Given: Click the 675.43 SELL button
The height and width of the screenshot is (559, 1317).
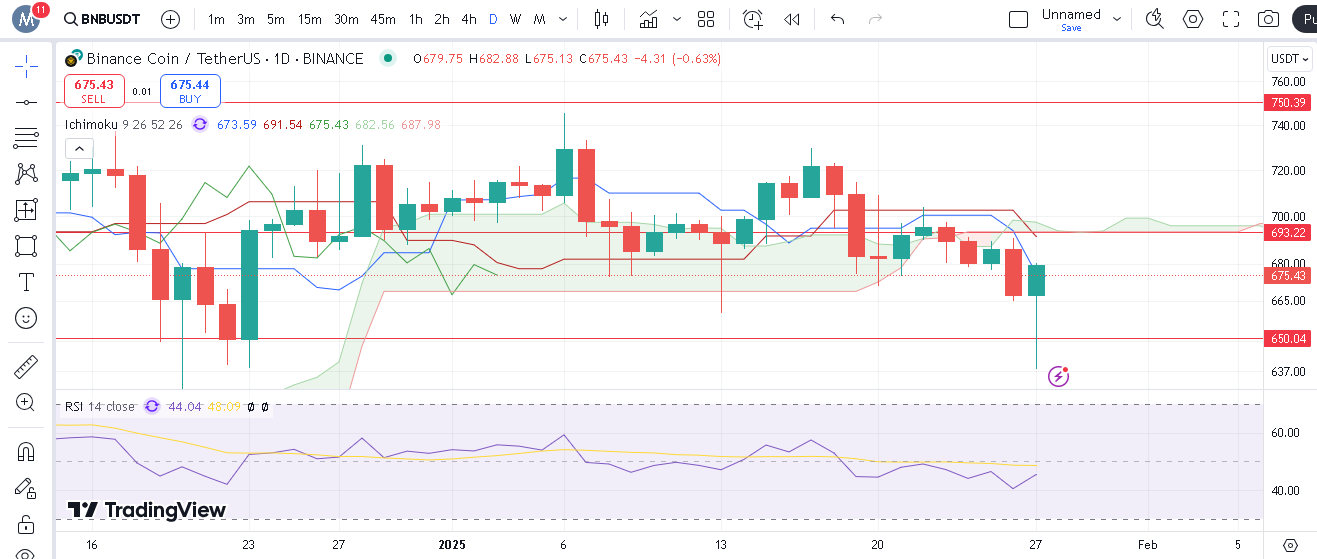Looking at the screenshot, I should [x=94, y=91].
